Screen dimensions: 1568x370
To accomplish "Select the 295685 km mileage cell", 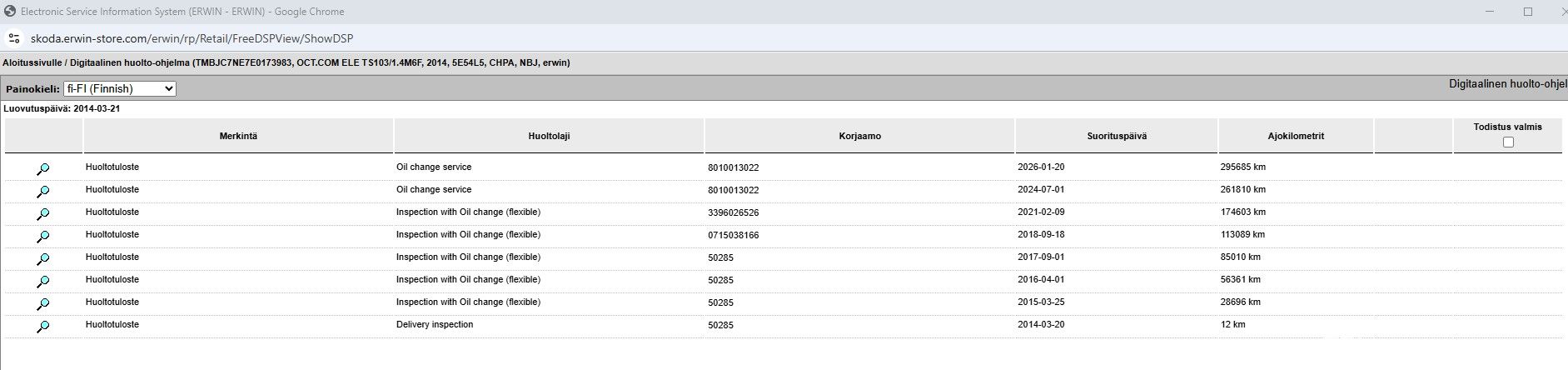I will pyautogui.click(x=1243, y=167).
